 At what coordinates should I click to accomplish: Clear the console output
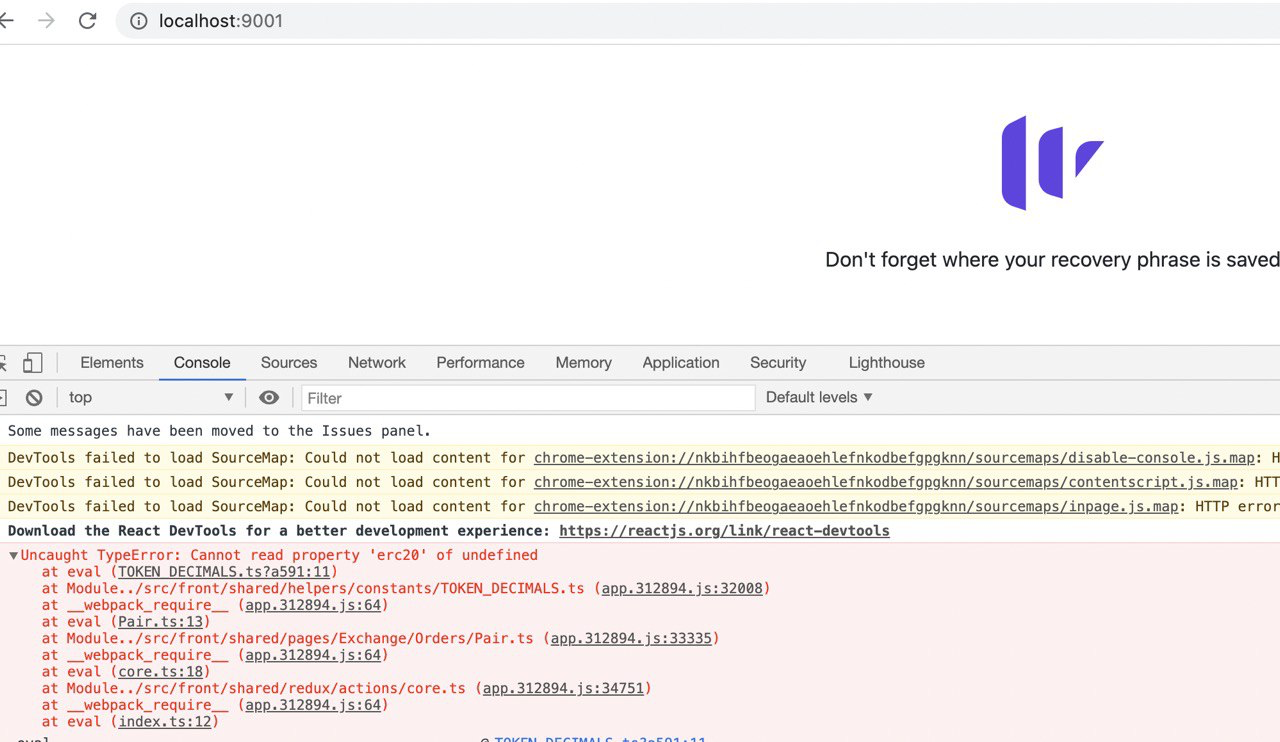coord(34,398)
